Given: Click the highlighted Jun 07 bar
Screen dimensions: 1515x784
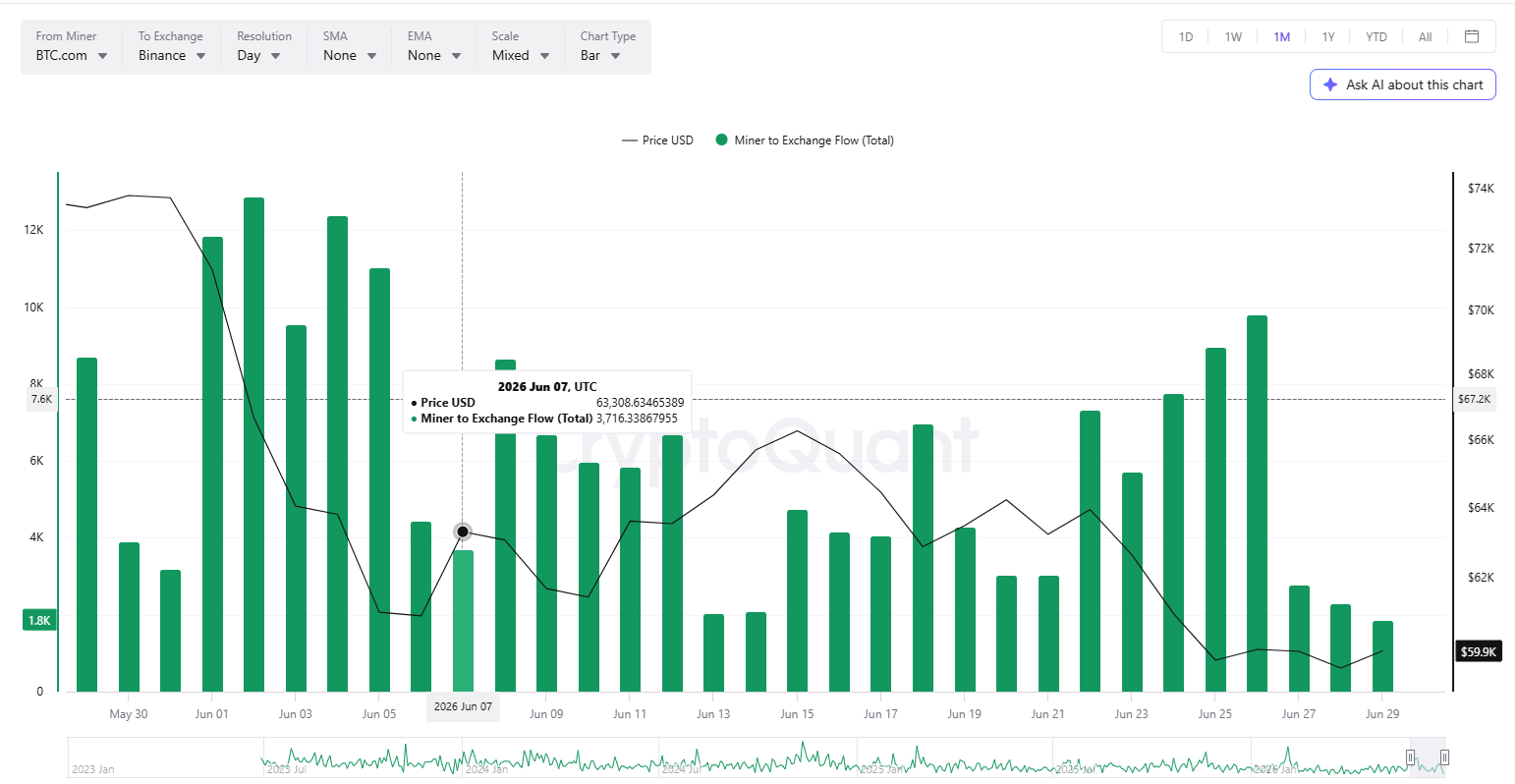Looking at the screenshot, I should (463, 621).
